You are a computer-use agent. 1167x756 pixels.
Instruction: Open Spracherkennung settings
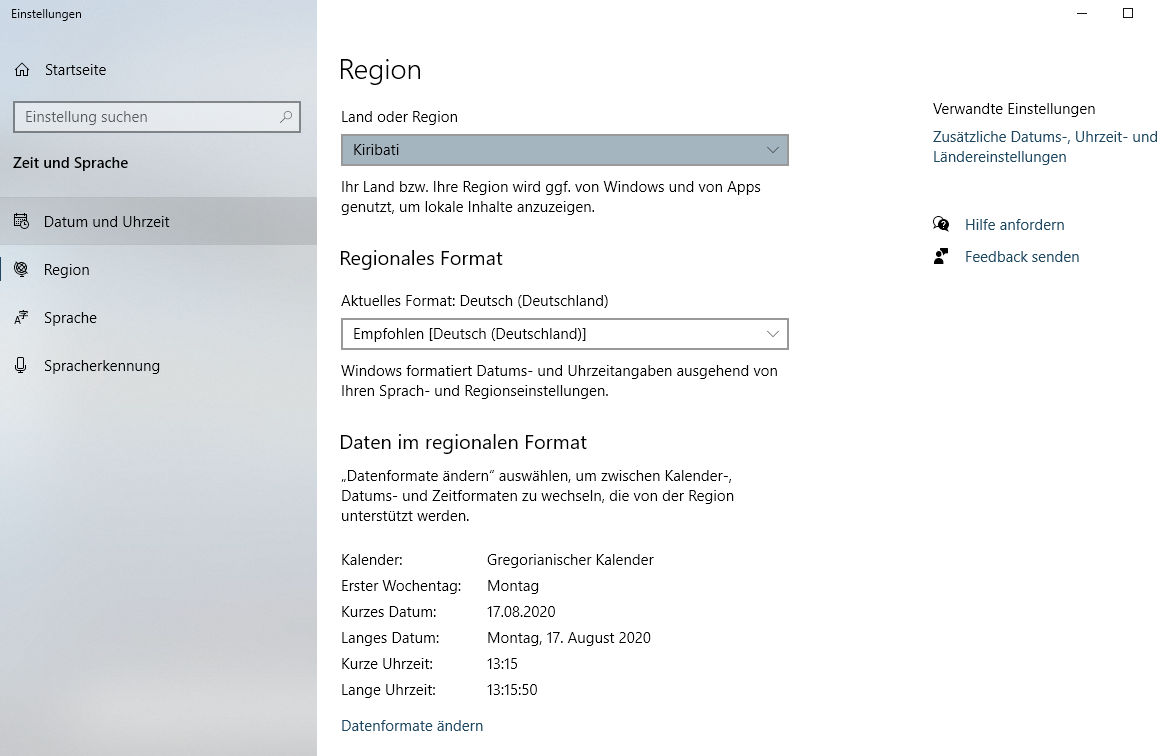click(x=158, y=365)
